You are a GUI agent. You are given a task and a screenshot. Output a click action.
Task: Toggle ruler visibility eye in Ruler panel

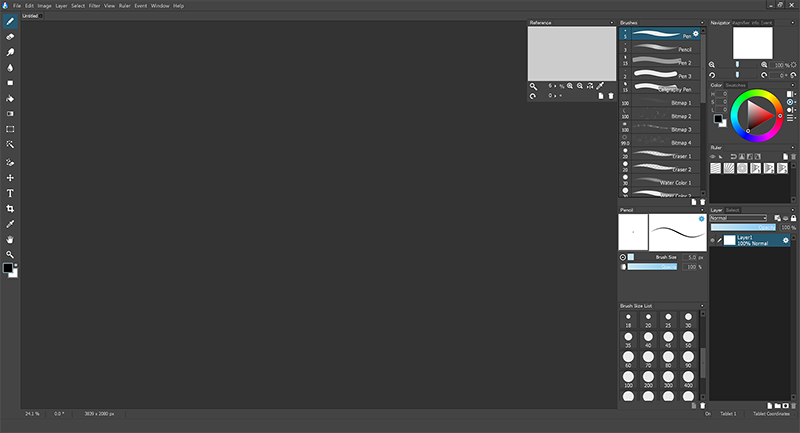[x=713, y=157]
